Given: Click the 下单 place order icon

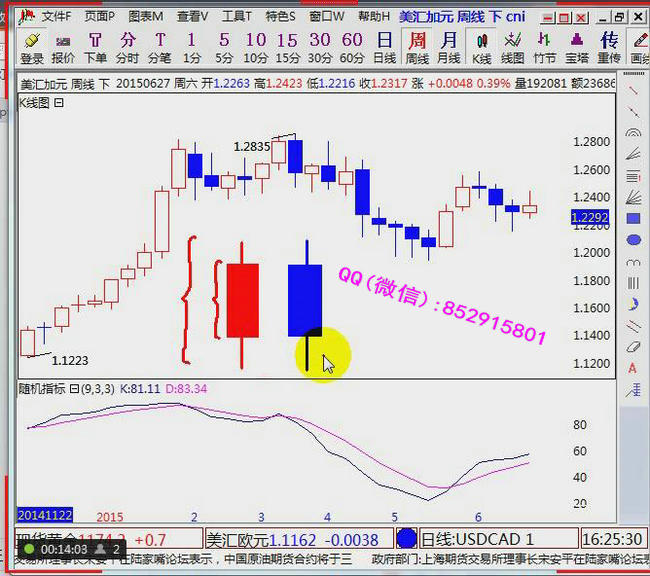Looking at the screenshot, I should (95, 47).
